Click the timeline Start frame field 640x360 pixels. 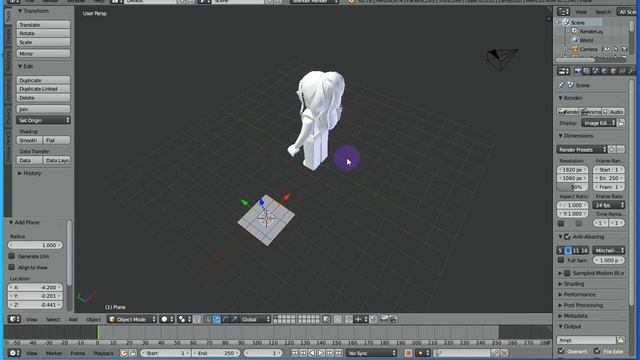165,353
